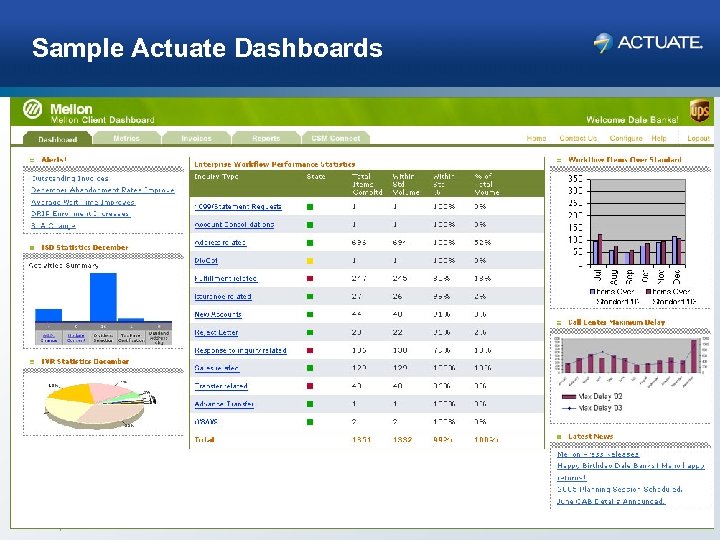The image size is (720, 540).
Task: Open the New Accounts link
Action: 218,314
